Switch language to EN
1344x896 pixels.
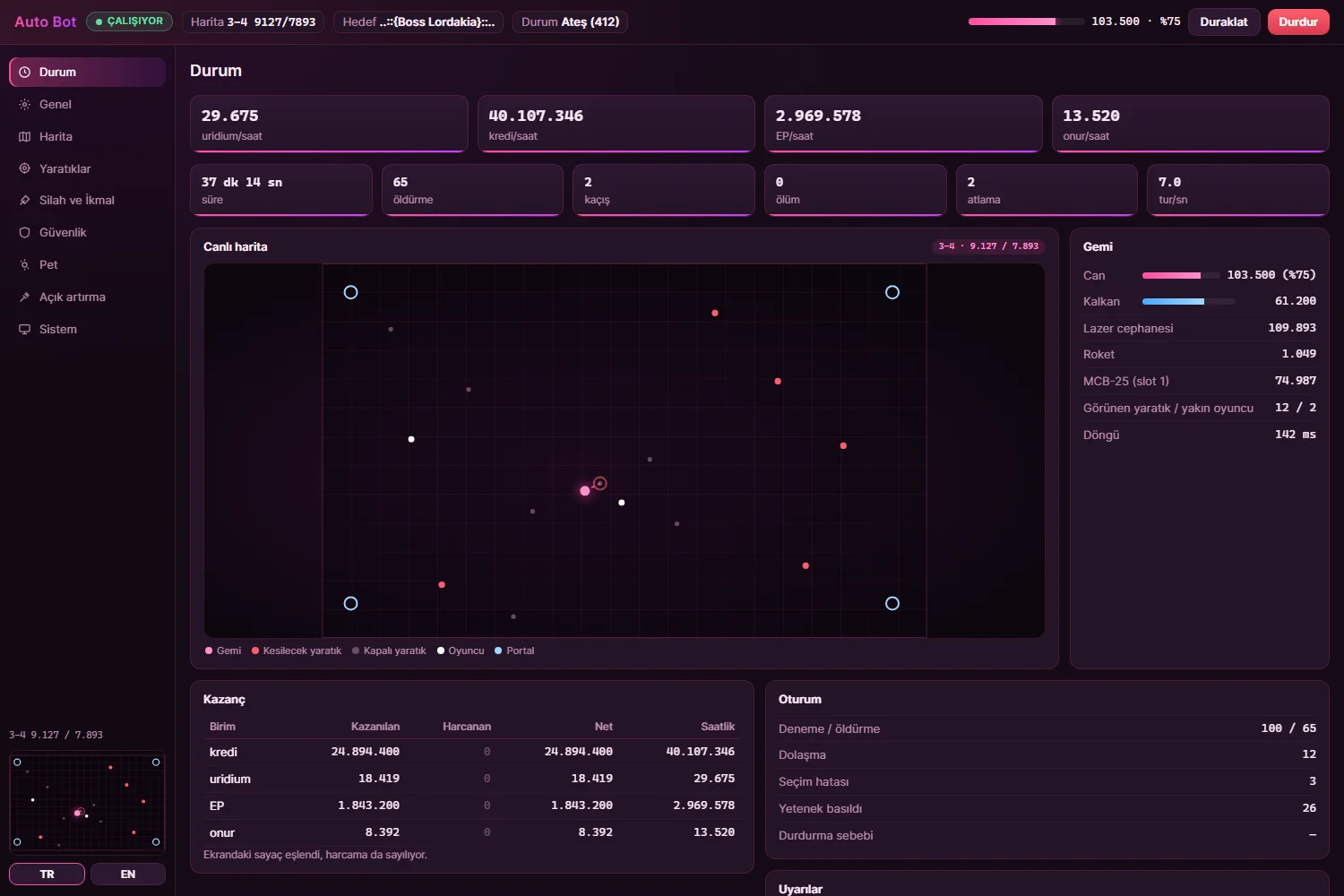pyautogui.click(x=128, y=874)
